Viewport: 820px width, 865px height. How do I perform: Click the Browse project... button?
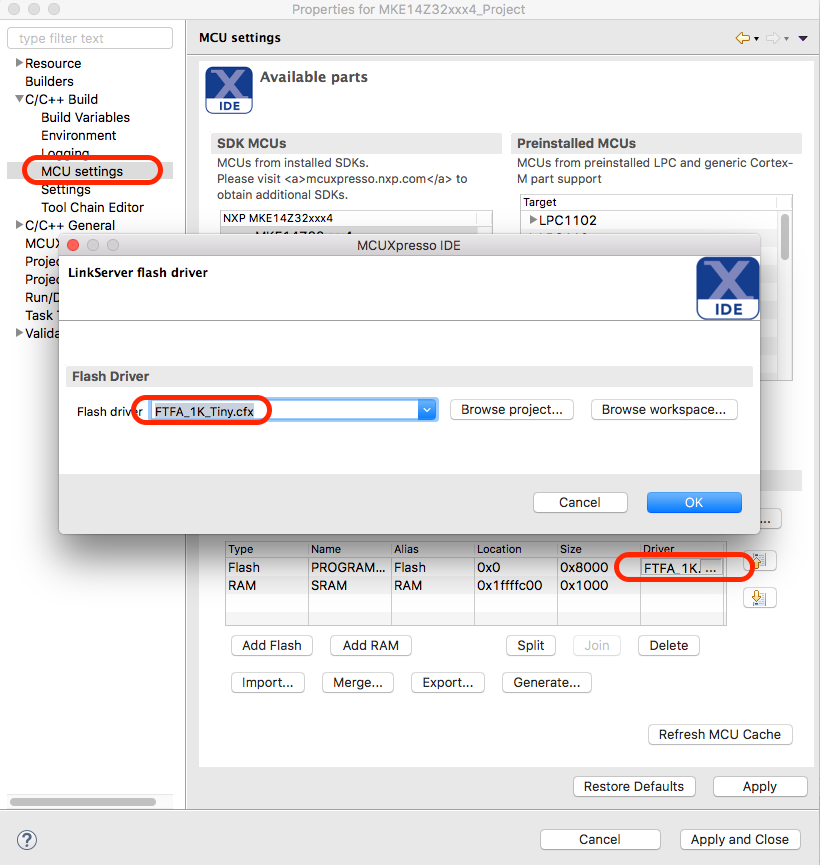[x=512, y=410]
